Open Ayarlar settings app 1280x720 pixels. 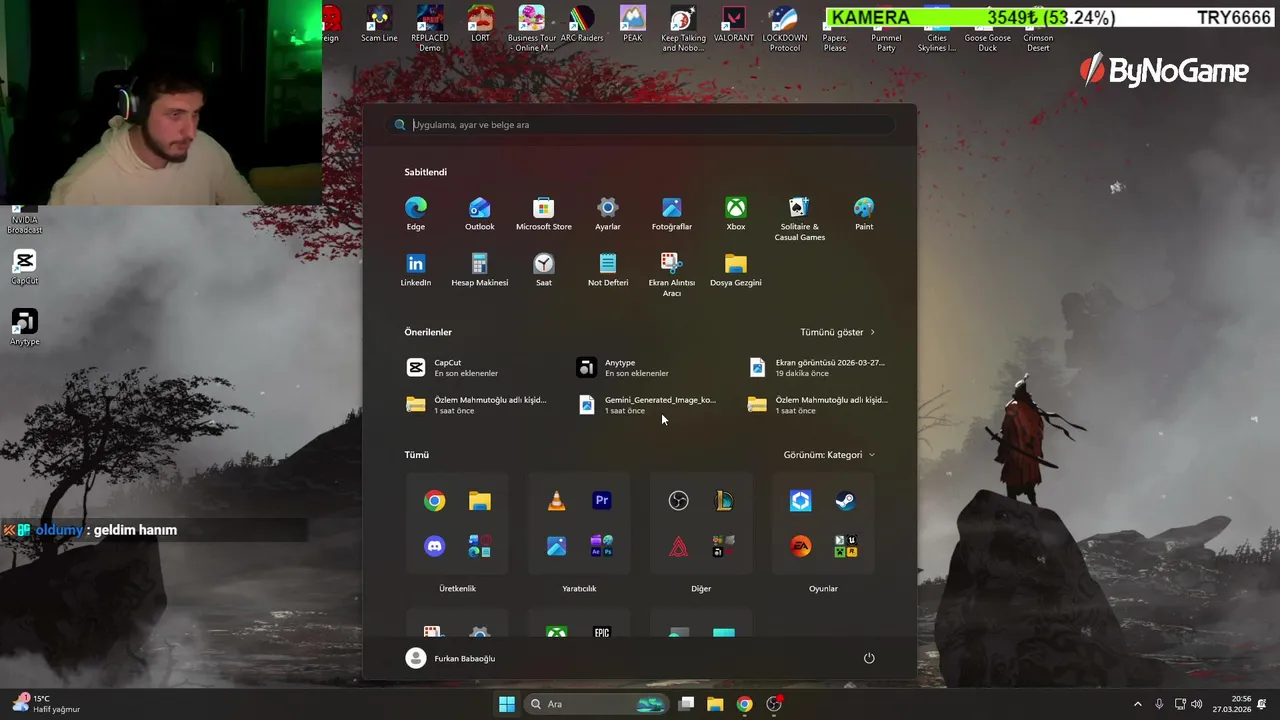click(x=607, y=213)
